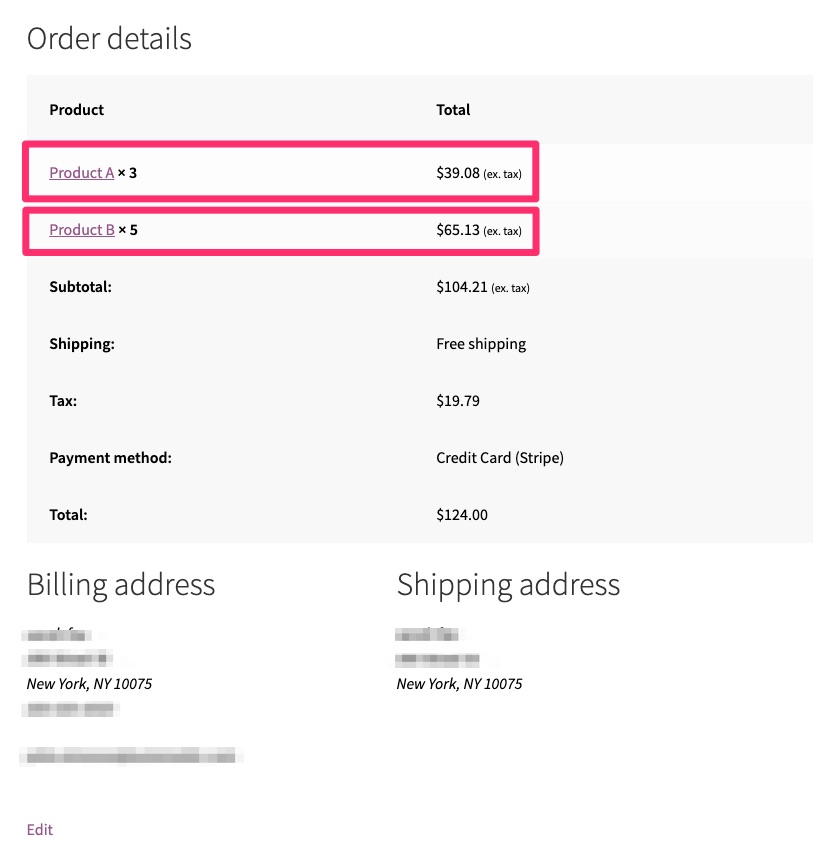Select the Shipping address heading
Screen dimensions: 832x845
pyautogui.click(x=508, y=585)
